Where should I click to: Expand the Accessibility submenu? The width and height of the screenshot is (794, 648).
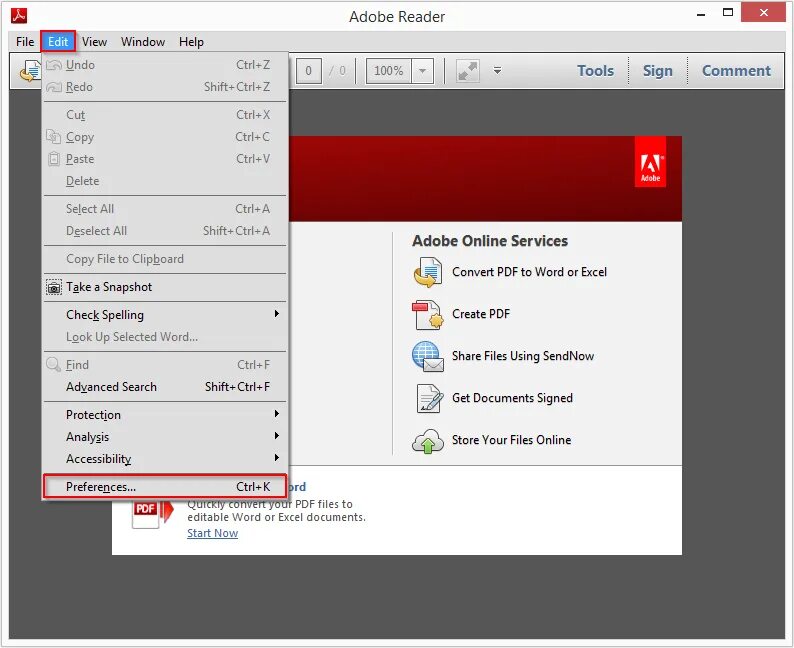tap(165, 459)
